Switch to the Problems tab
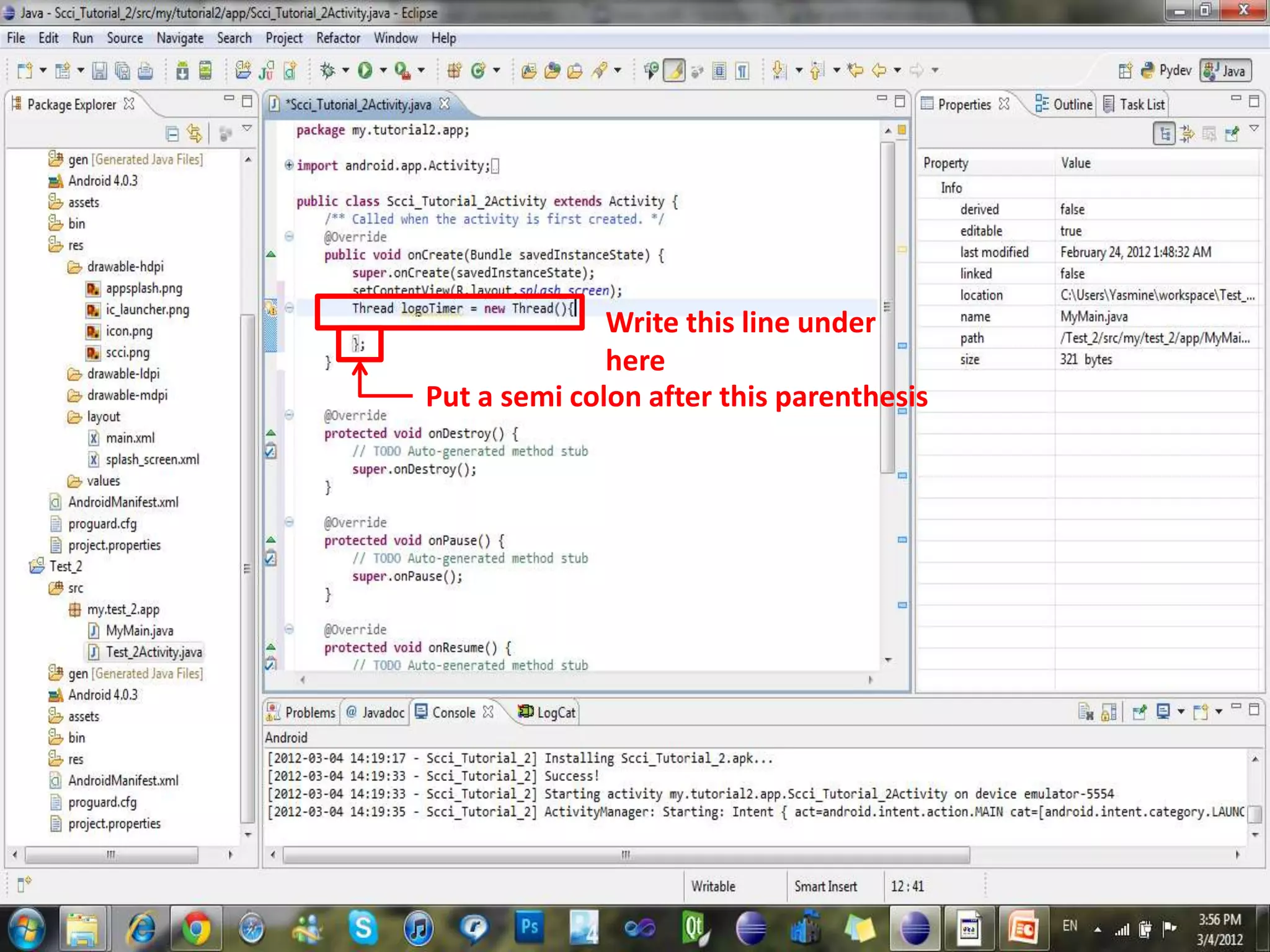This screenshot has width=1270, height=952. point(301,712)
